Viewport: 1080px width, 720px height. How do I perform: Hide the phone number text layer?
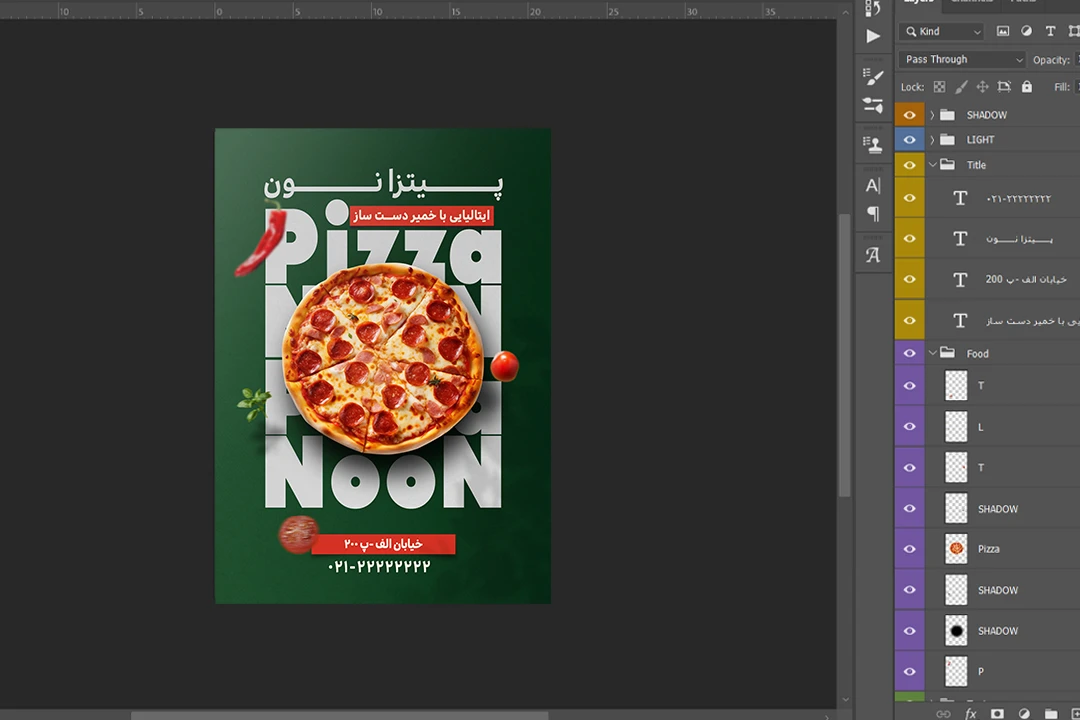(909, 198)
